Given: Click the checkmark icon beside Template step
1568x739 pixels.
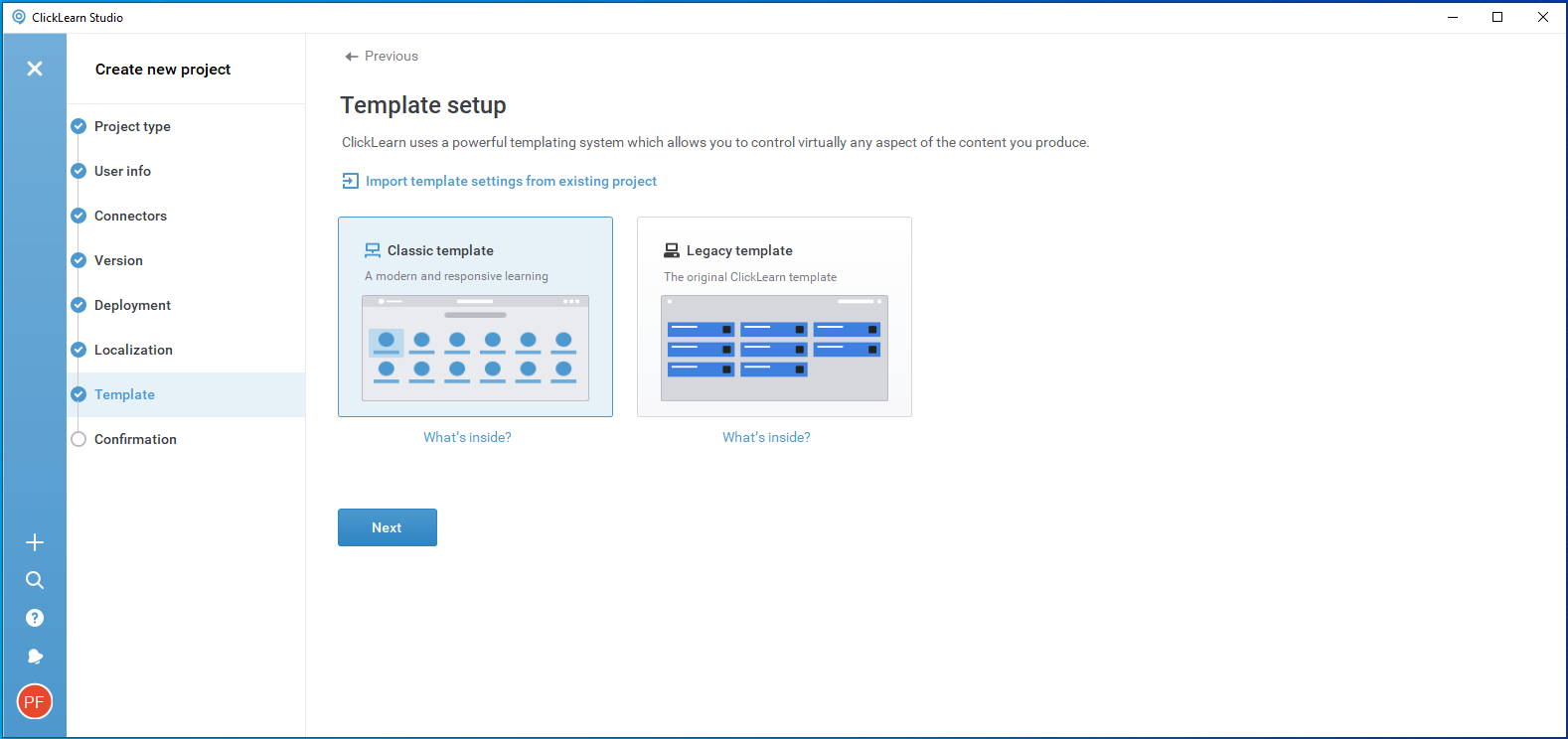Looking at the screenshot, I should tap(78, 394).
